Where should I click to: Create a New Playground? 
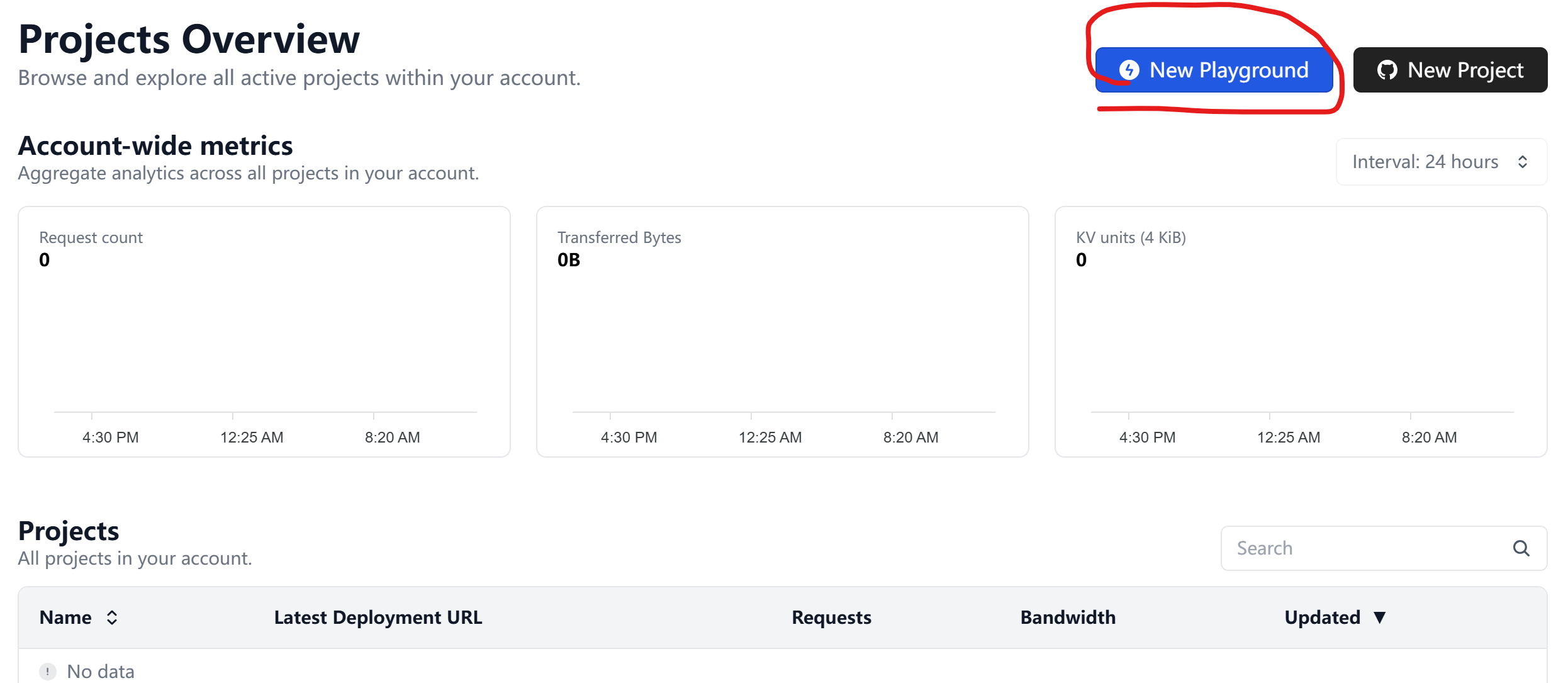[1214, 70]
